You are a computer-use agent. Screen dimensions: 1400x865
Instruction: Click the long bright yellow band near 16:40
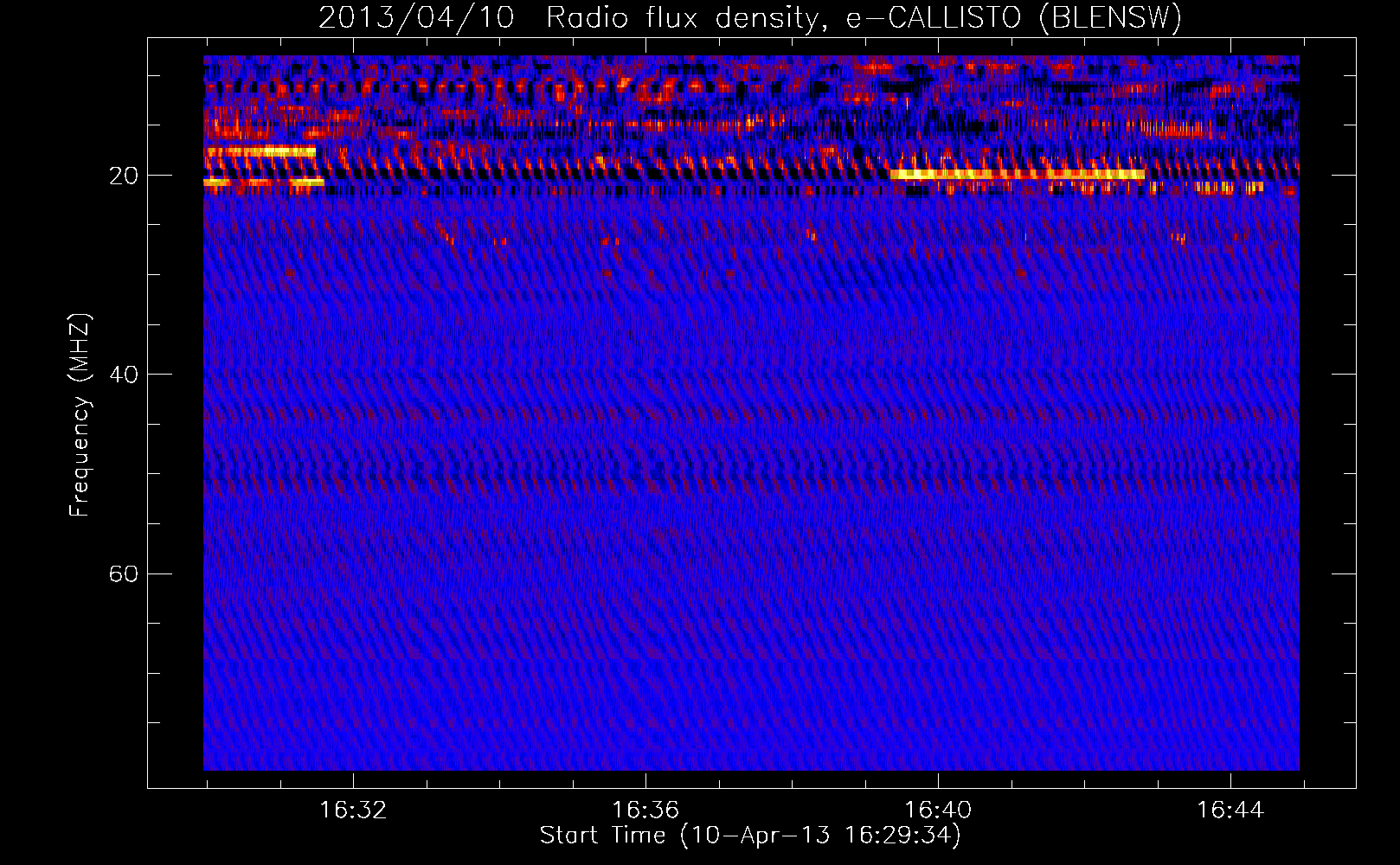coord(1017,174)
